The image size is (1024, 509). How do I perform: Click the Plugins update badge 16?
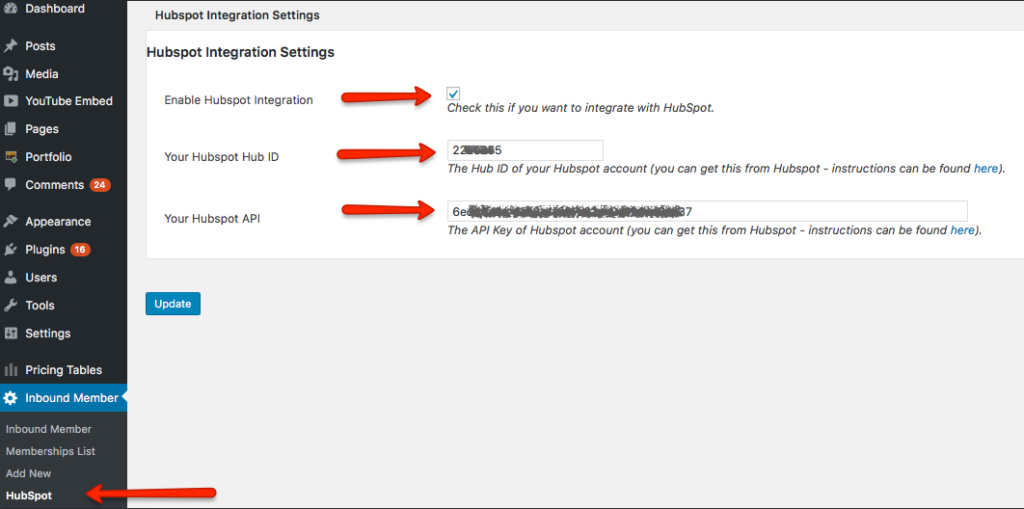[x=80, y=250]
